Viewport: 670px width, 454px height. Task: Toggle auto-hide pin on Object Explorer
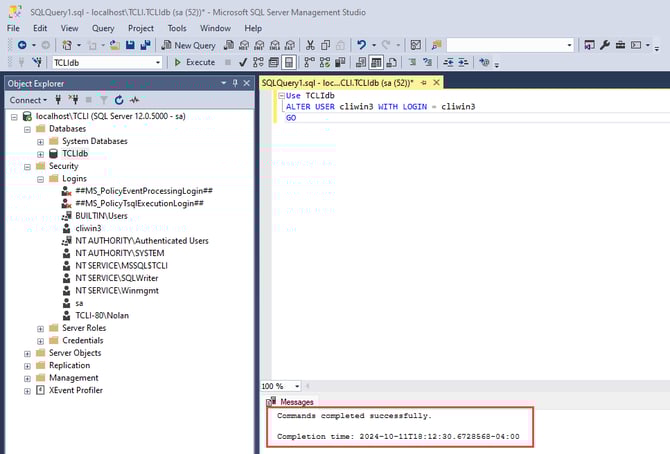(237, 83)
